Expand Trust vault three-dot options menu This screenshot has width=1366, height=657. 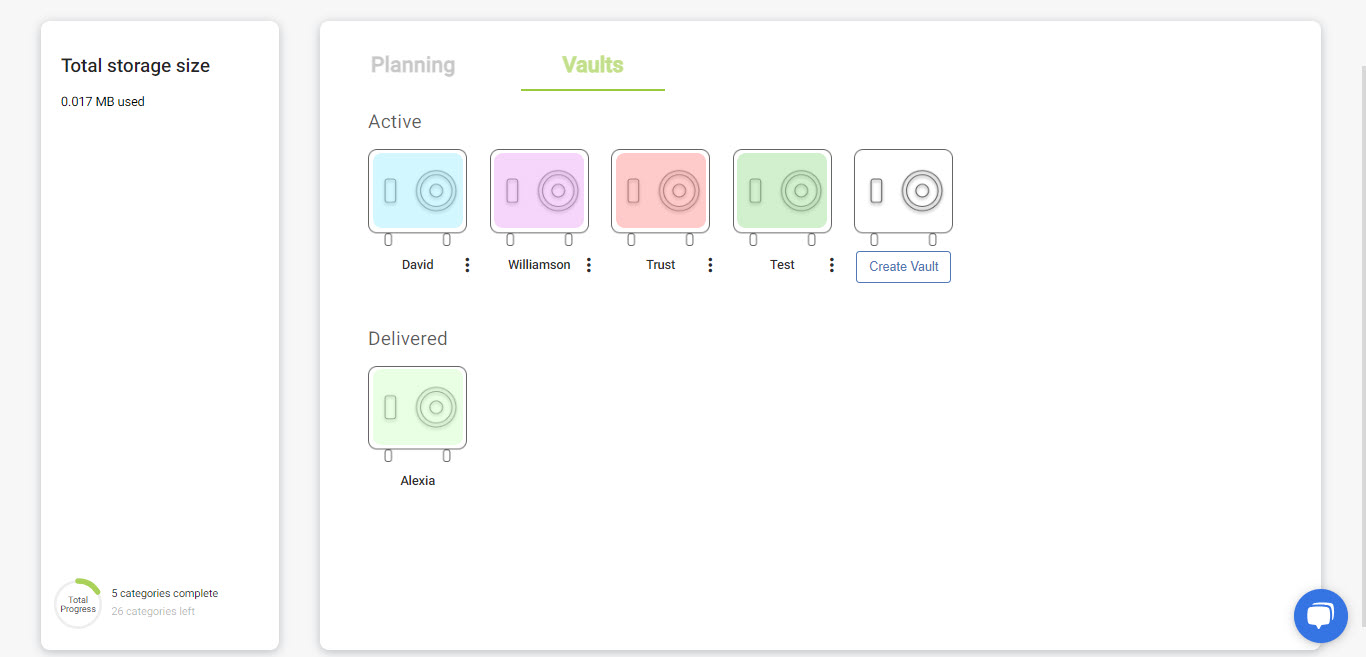710,265
